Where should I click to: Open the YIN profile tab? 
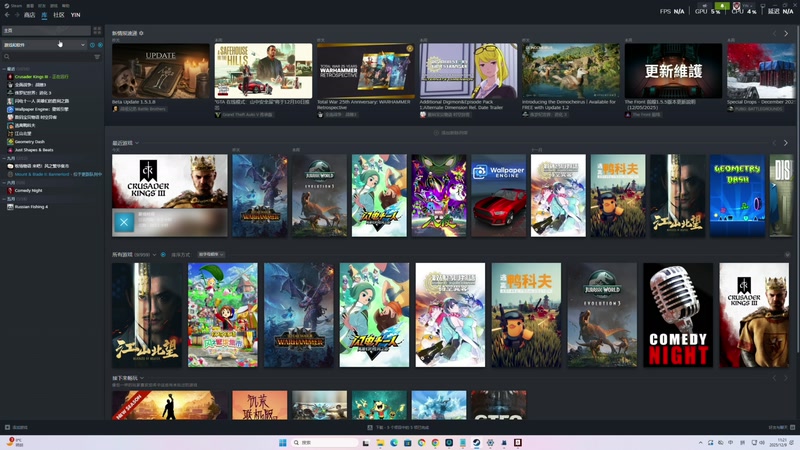click(x=76, y=15)
